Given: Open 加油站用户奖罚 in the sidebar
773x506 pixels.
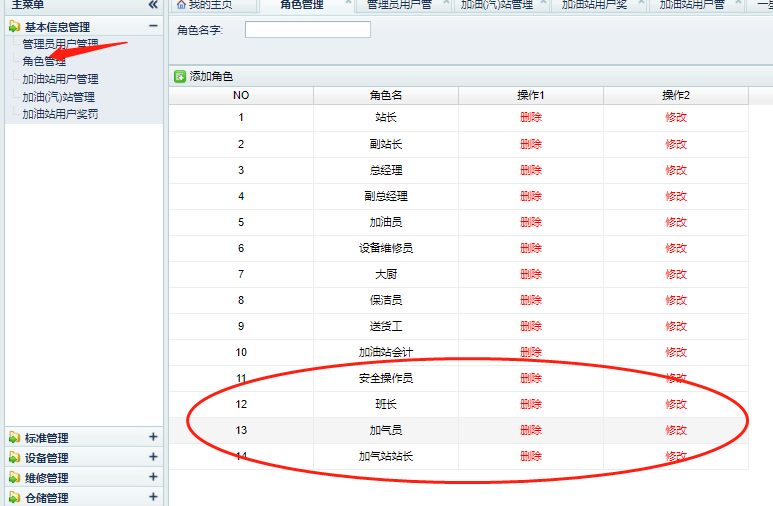Looking at the screenshot, I should tap(60, 115).
